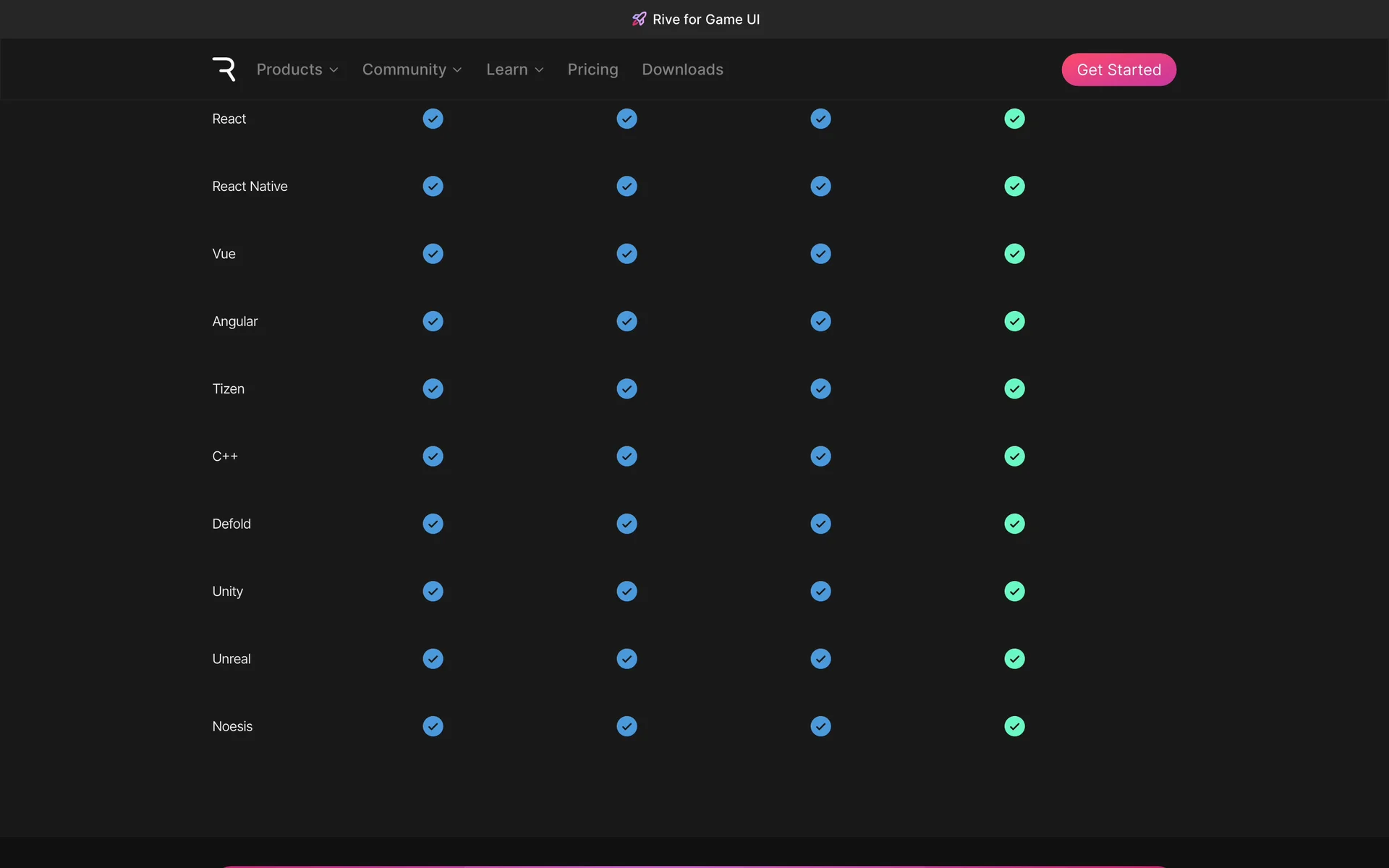Viewport: 1389px width, 868px height.
Task: Open the Rive for Game UI banner link
Action: coord(705,20)
